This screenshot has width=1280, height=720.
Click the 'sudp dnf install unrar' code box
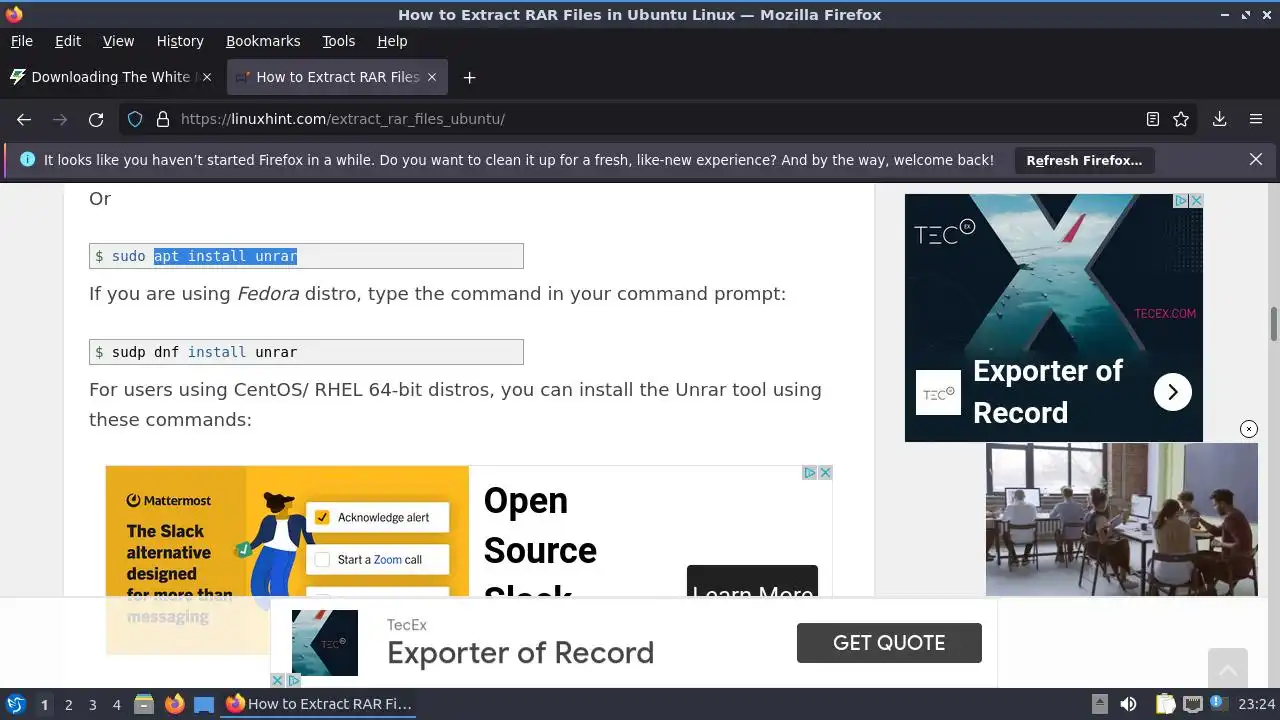pyautogui.click(x=306, y=352)
